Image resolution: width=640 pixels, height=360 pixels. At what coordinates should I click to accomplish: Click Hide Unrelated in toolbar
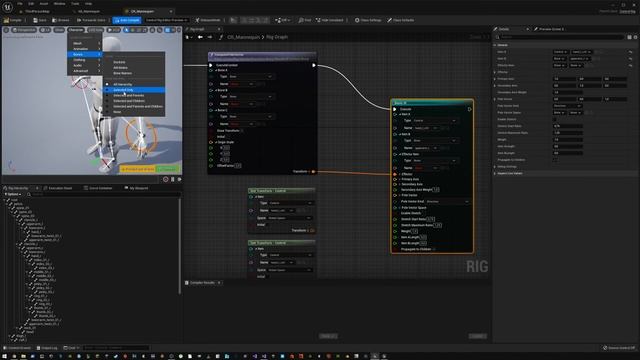click(329, 20)
